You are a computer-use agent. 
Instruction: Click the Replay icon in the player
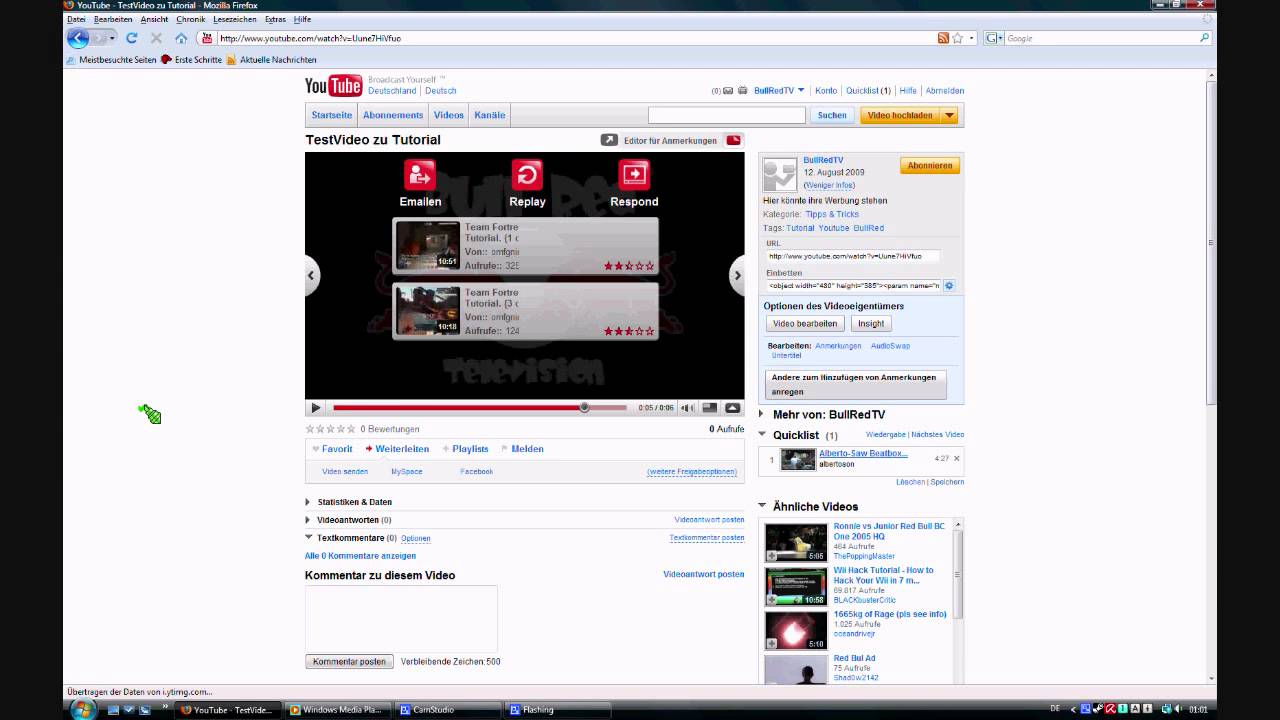pos(527,175)
